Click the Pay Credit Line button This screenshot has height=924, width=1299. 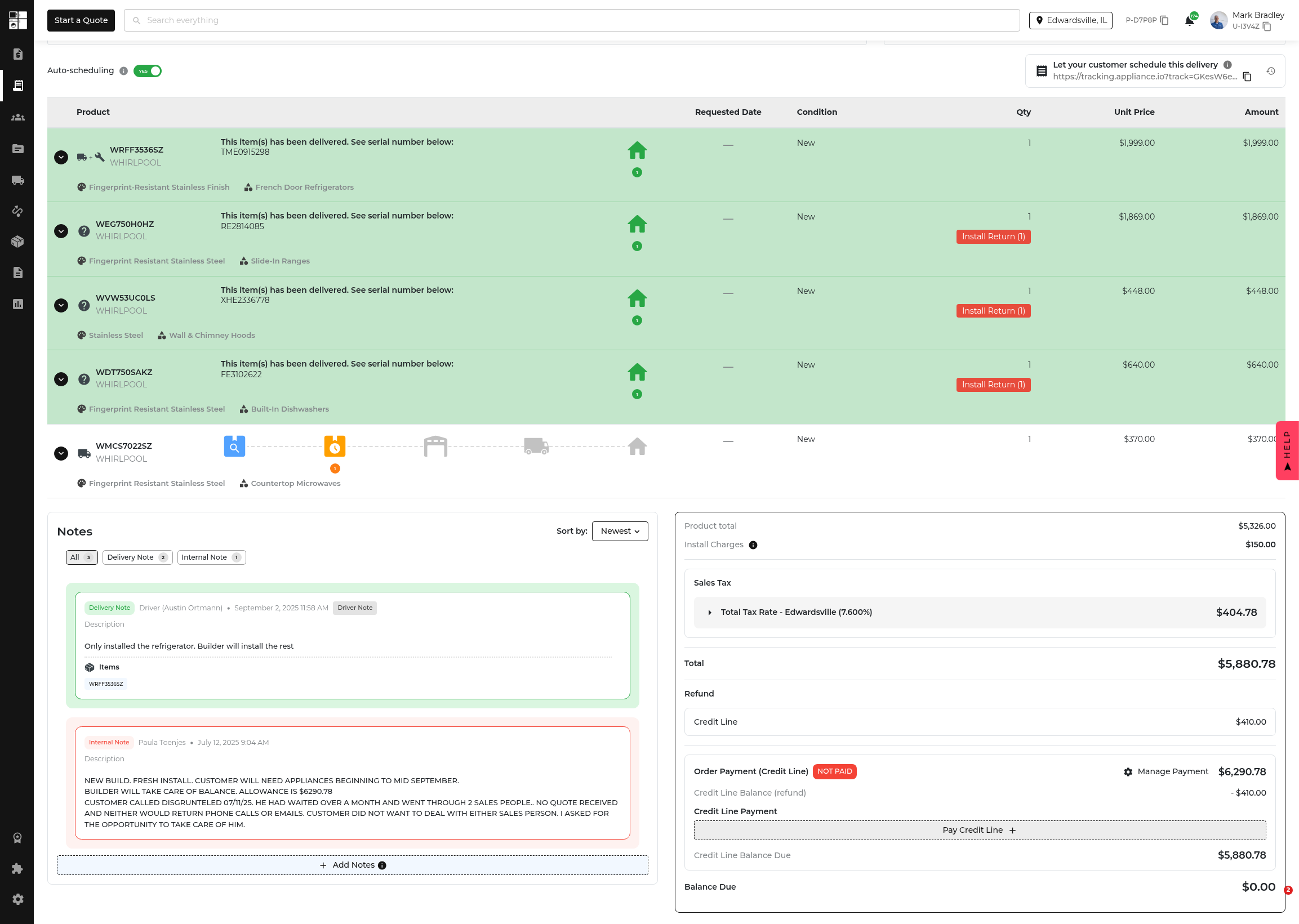point(979,830)
